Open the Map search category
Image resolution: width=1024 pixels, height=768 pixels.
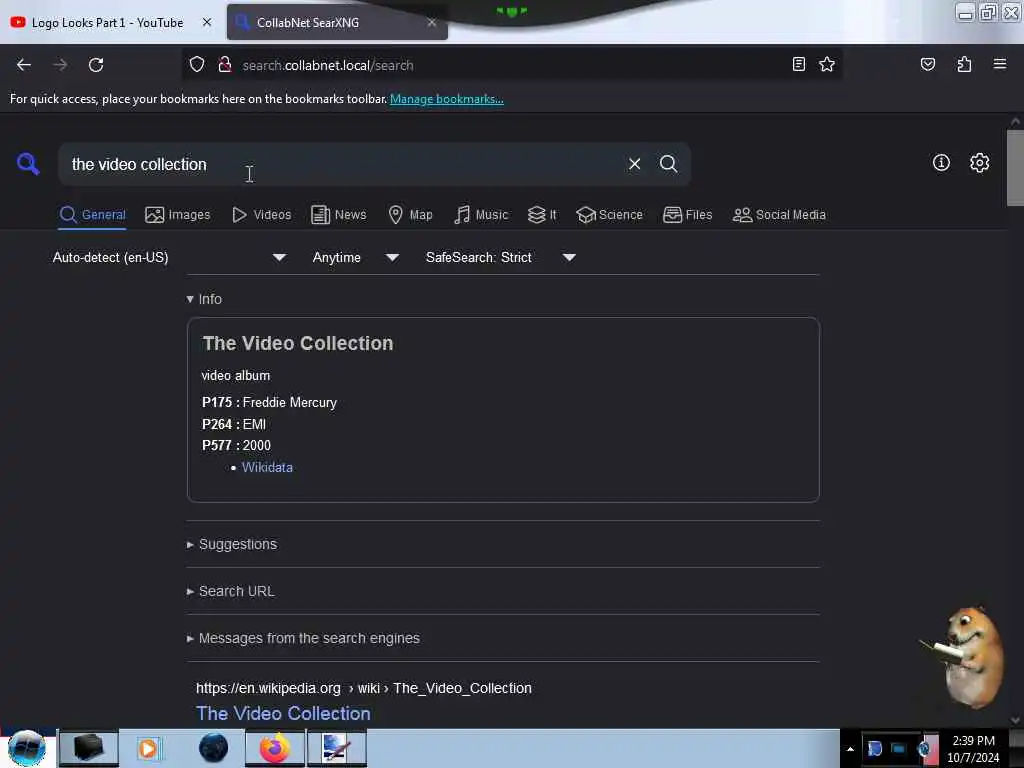click(x=410, y=215)
